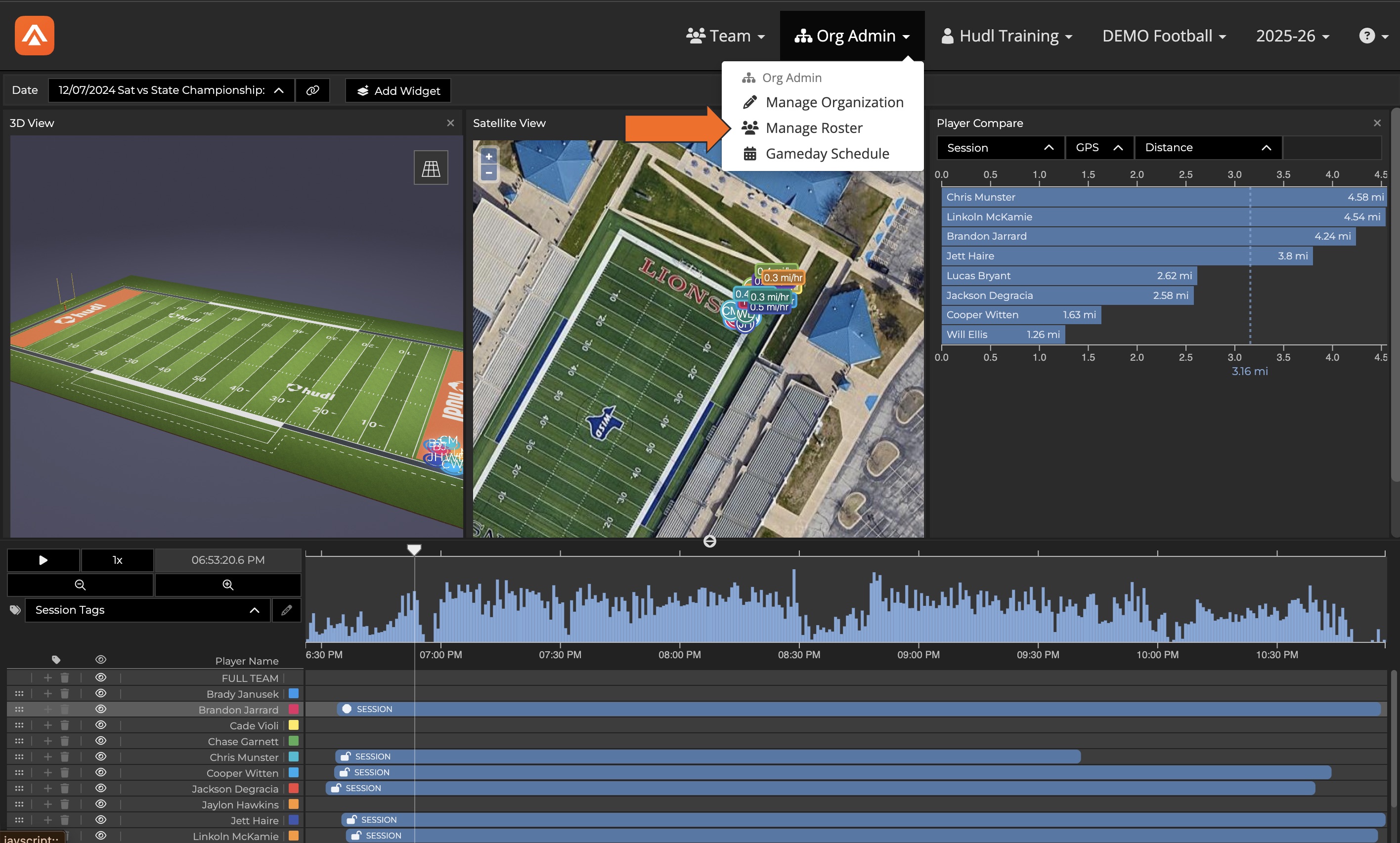Screen dimensions: 1400x843
Task: Click the Chris Munster distance bar
Action: (1164, 197)
